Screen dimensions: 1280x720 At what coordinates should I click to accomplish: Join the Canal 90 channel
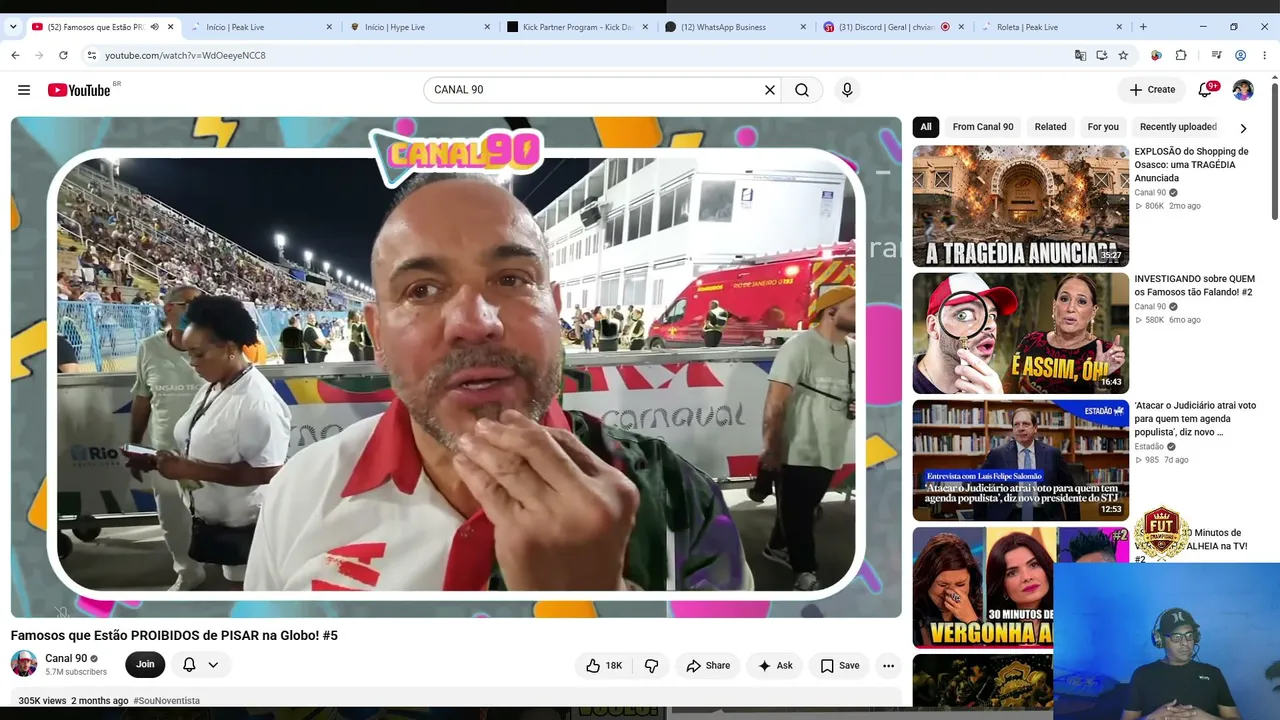[x=145, y=664]
